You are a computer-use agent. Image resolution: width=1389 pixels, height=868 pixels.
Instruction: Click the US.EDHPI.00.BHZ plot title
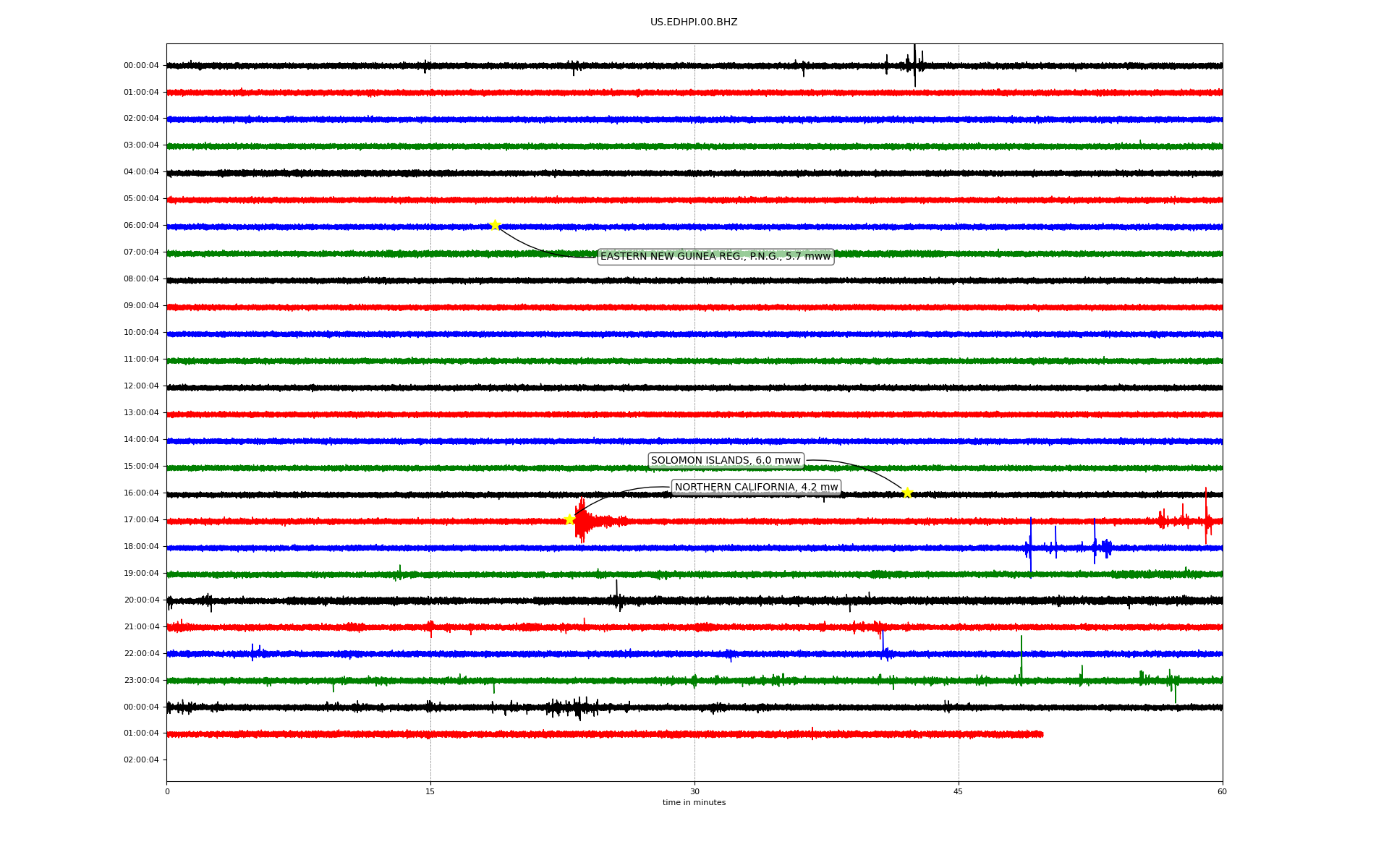point(693,22)
